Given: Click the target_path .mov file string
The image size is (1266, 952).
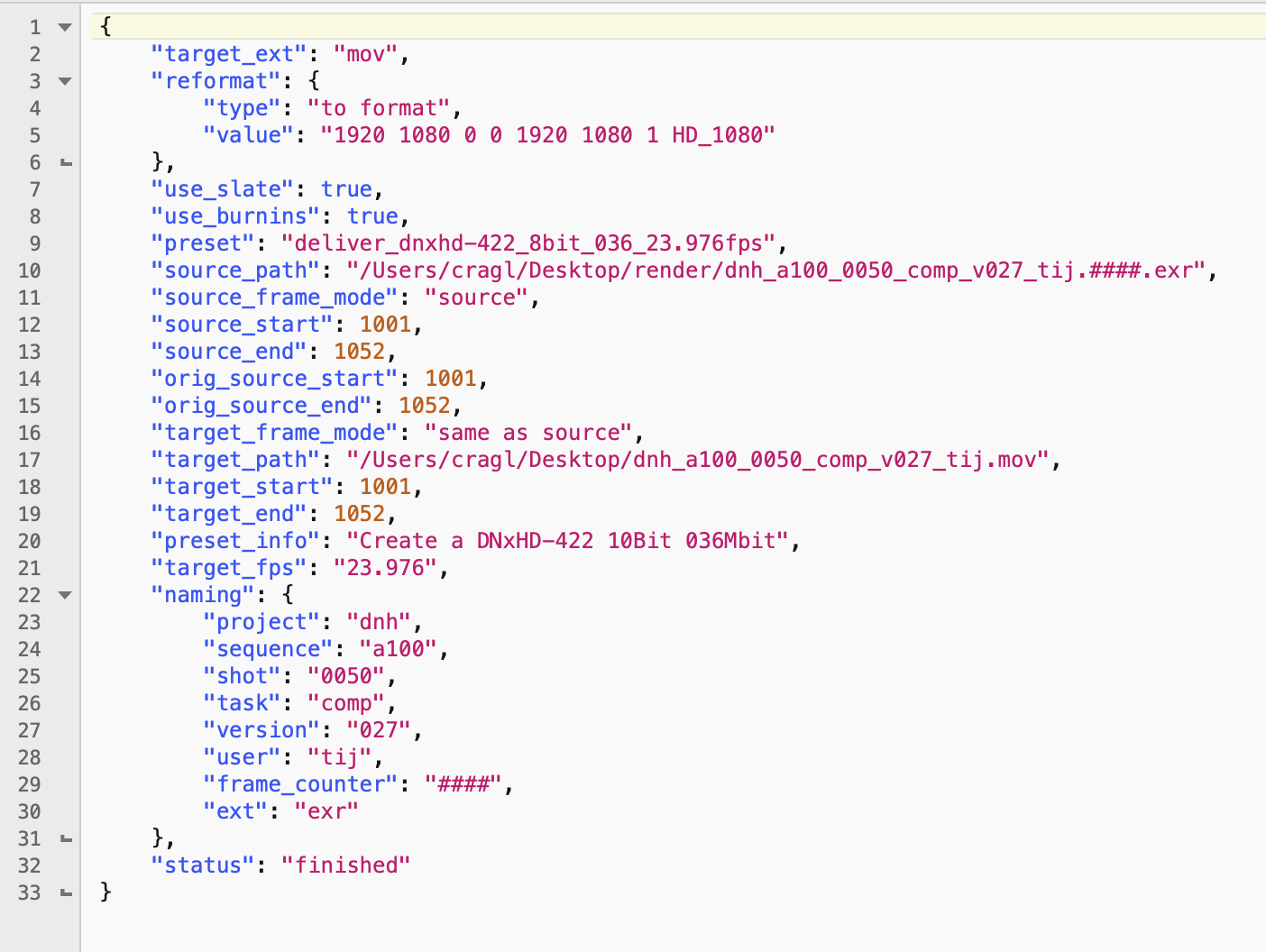Looking at the screenshot, I should [698, 460].
